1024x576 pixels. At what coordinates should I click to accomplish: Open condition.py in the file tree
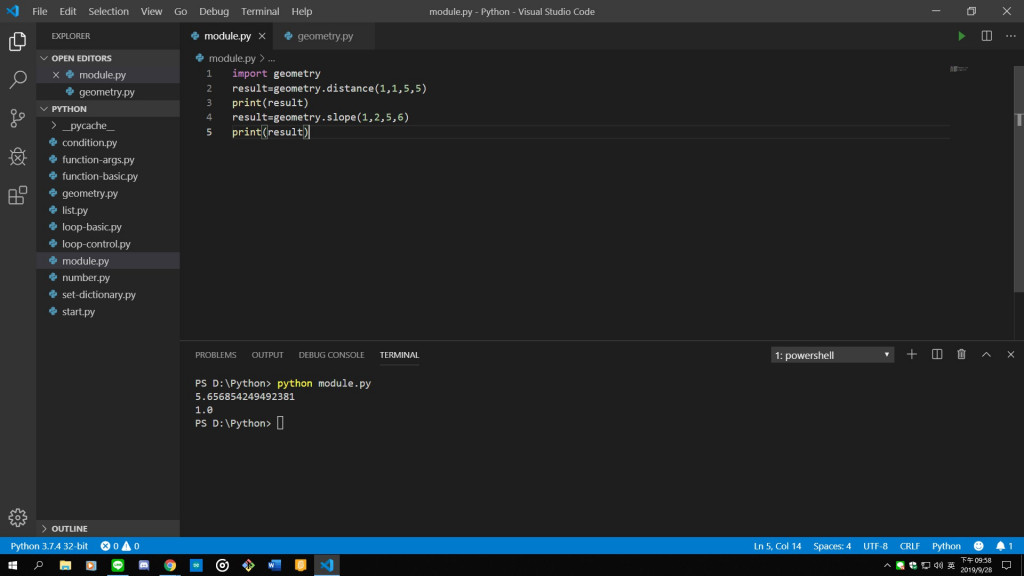(108, 142)
